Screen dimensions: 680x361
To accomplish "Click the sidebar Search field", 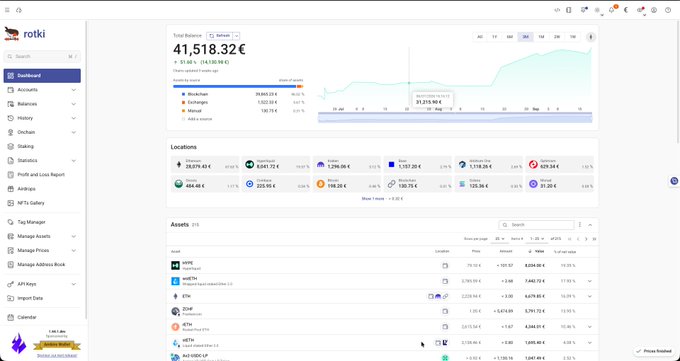I will pos(42,56).
